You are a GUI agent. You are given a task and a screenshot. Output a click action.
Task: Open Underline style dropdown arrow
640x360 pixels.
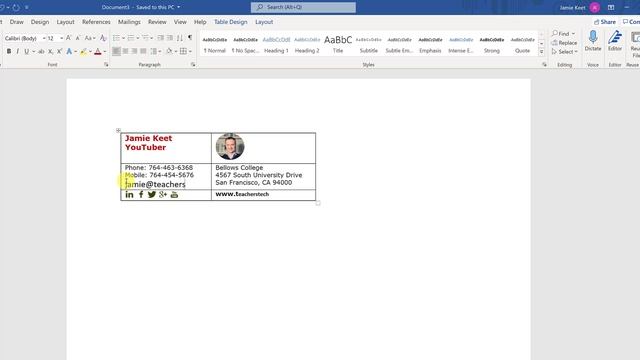pyautogui.click(x=33, y=51)
